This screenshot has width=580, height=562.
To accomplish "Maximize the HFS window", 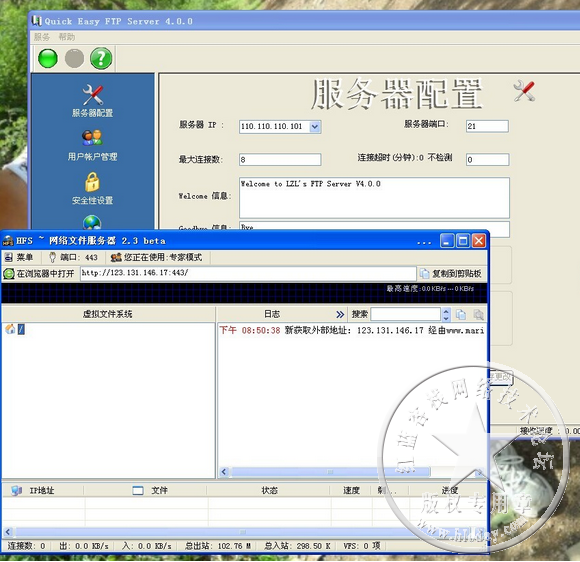I will click(462, 241).
